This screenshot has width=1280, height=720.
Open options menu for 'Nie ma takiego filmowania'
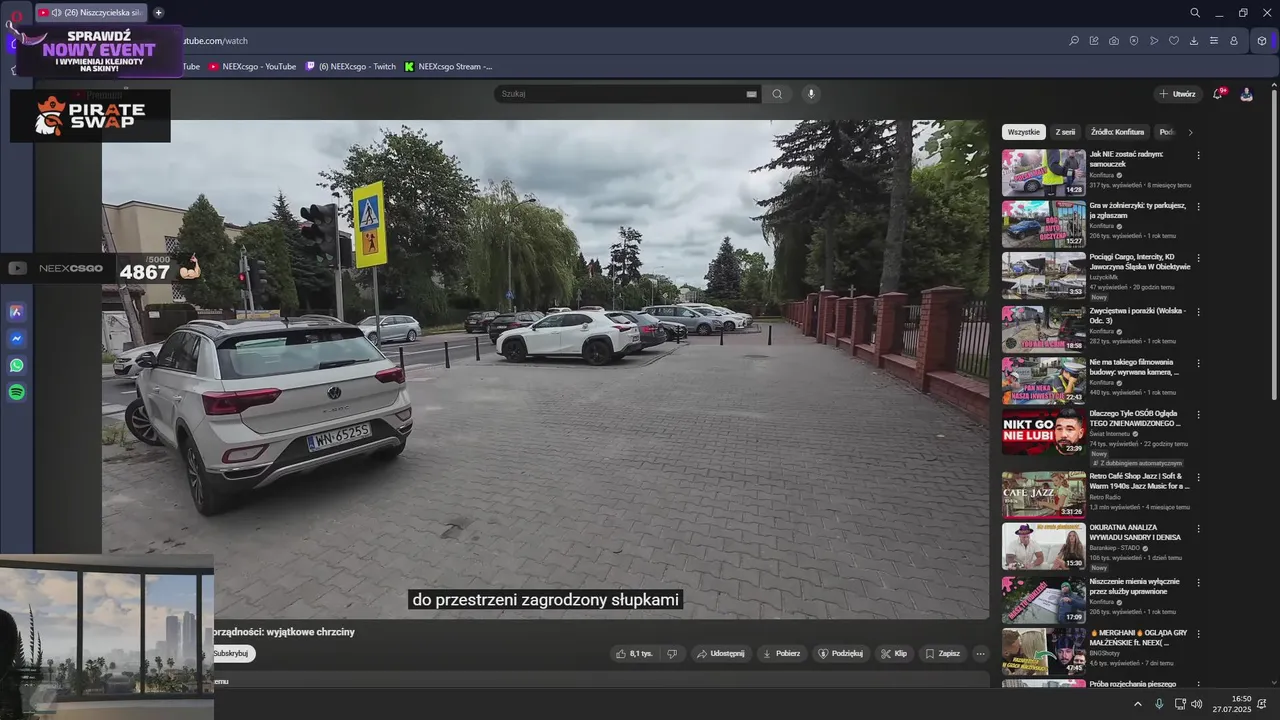(x=1198, y=363)
